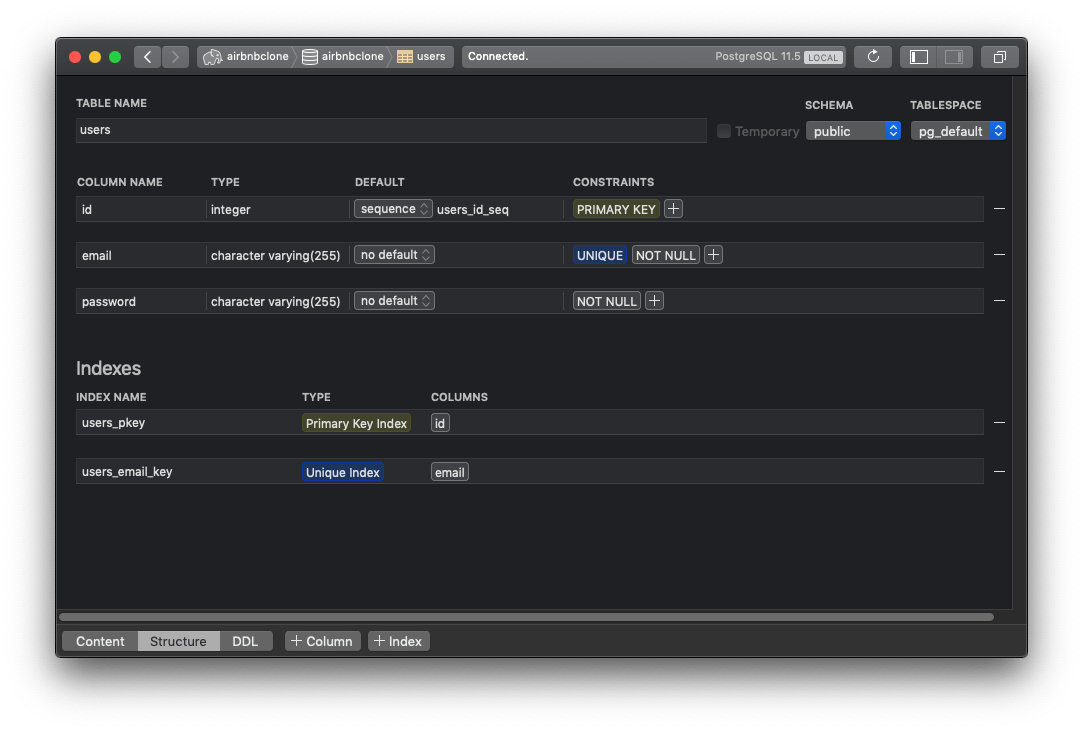Click the refresh icon in the toolbar

pyautogui.click(x=873, y=57)
